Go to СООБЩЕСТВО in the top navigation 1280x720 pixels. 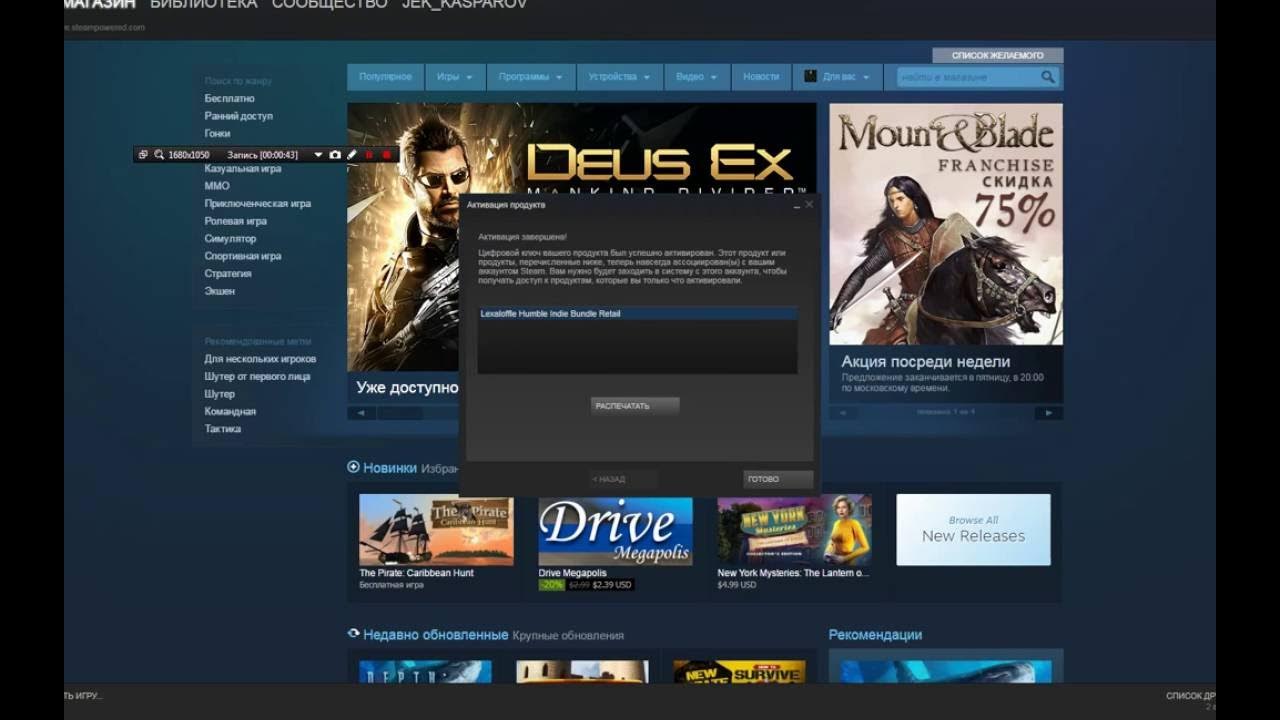329,4
